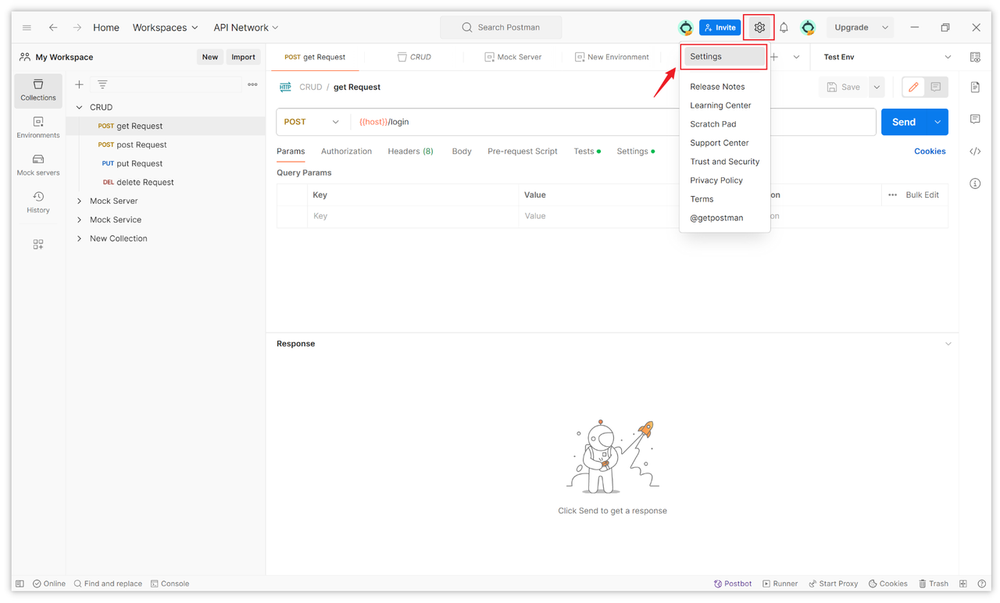Open History in the sidebar
This screenshot has width=1000, height=603.
pos(38,202)
